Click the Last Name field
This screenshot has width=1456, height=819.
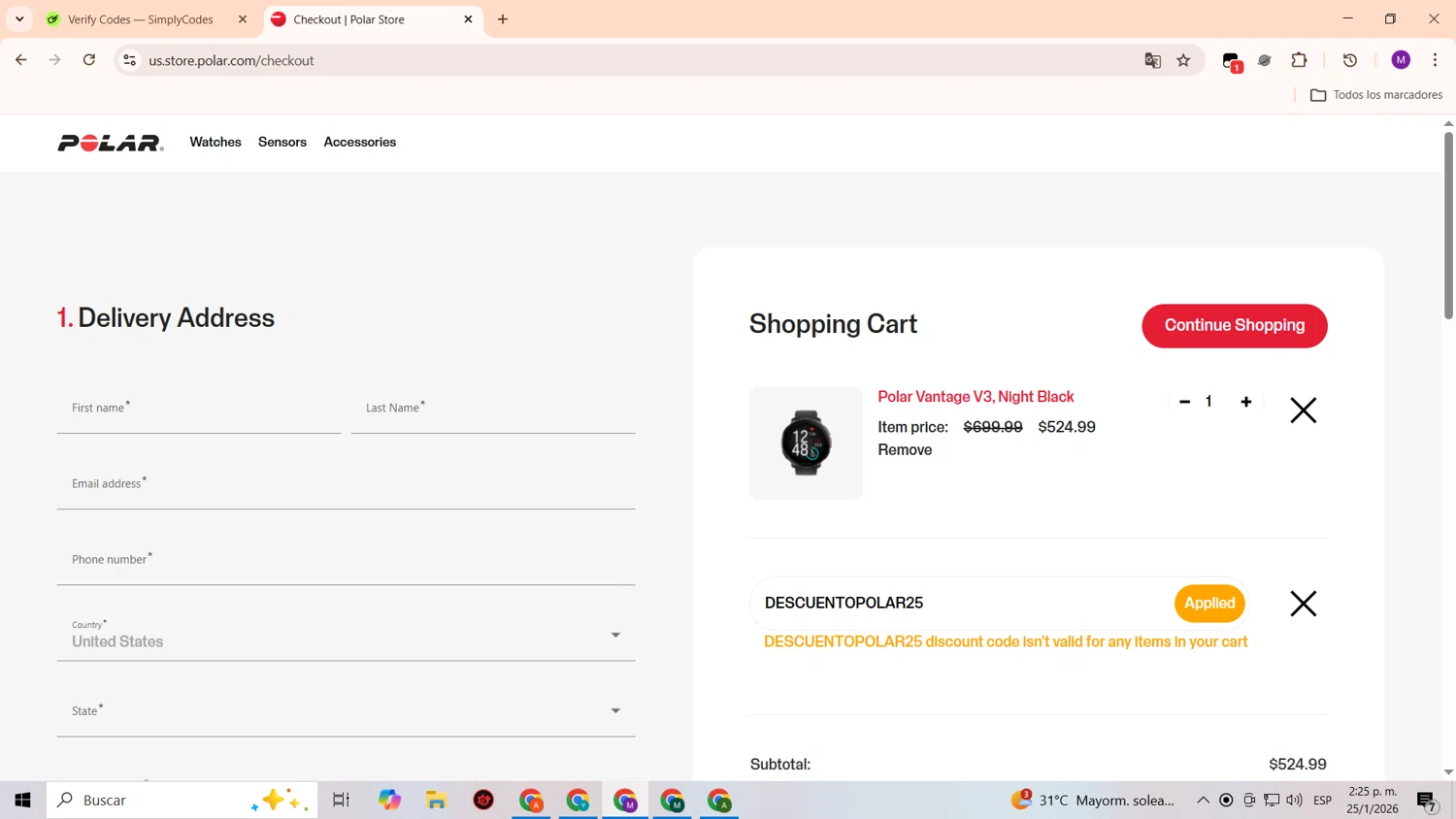click(493, 410)
